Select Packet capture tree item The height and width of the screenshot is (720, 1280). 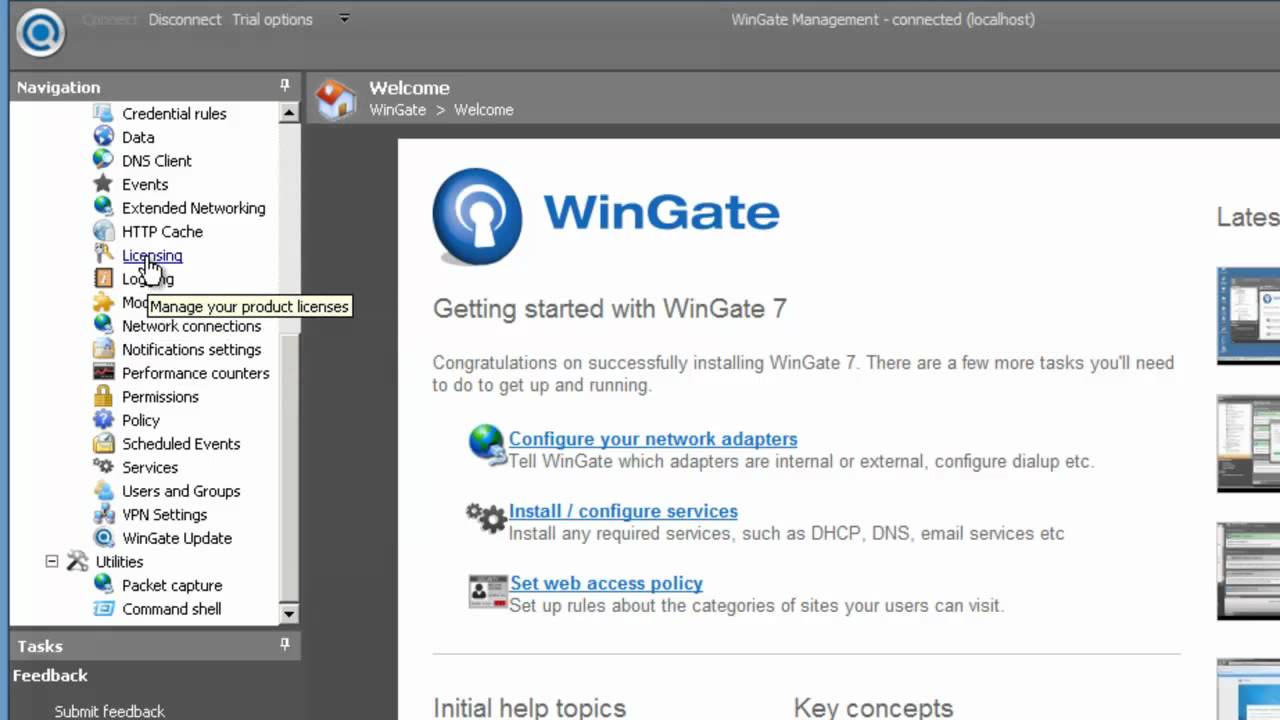172,585
